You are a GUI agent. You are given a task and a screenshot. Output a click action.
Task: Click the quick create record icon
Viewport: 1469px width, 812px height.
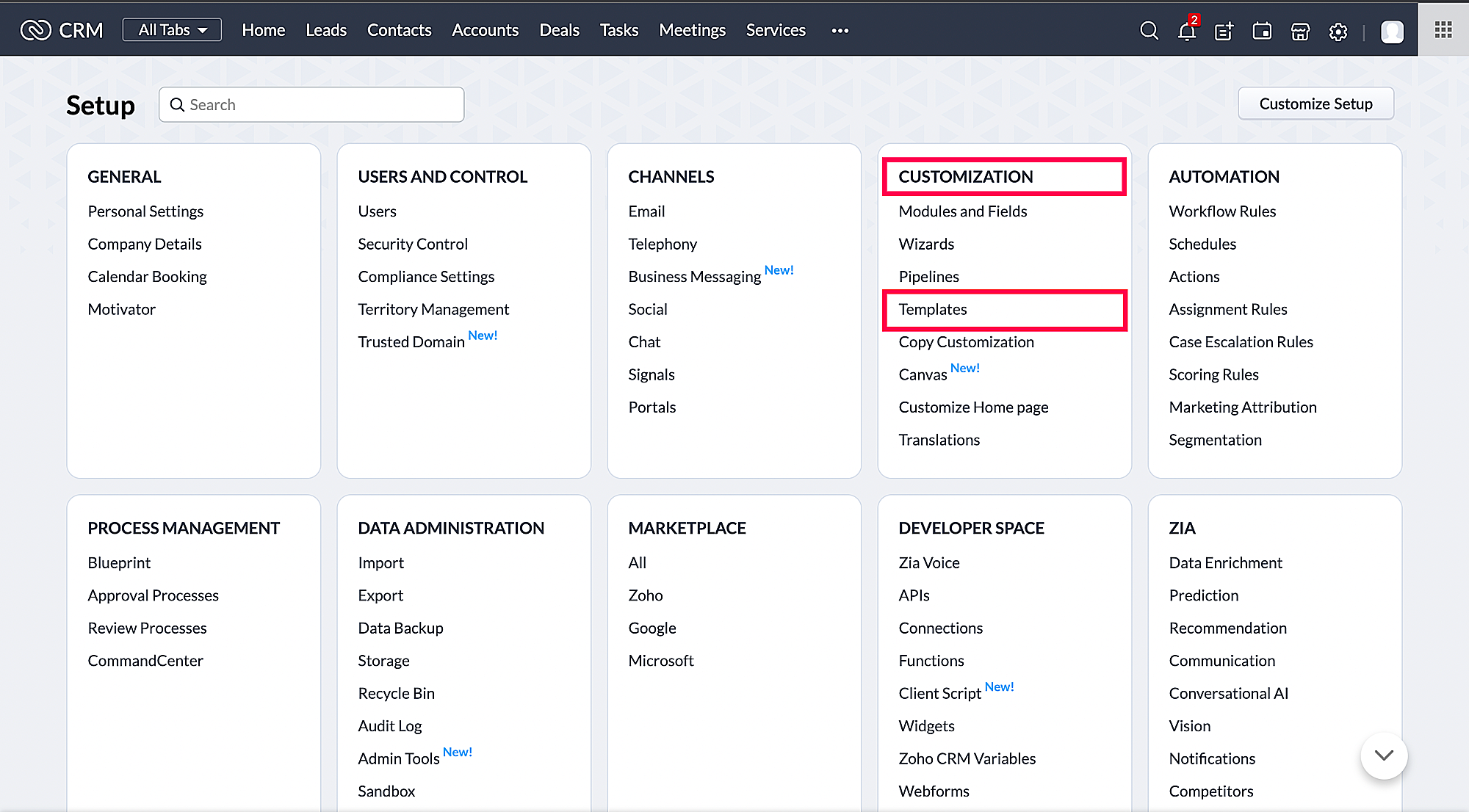click(1224, 31)
